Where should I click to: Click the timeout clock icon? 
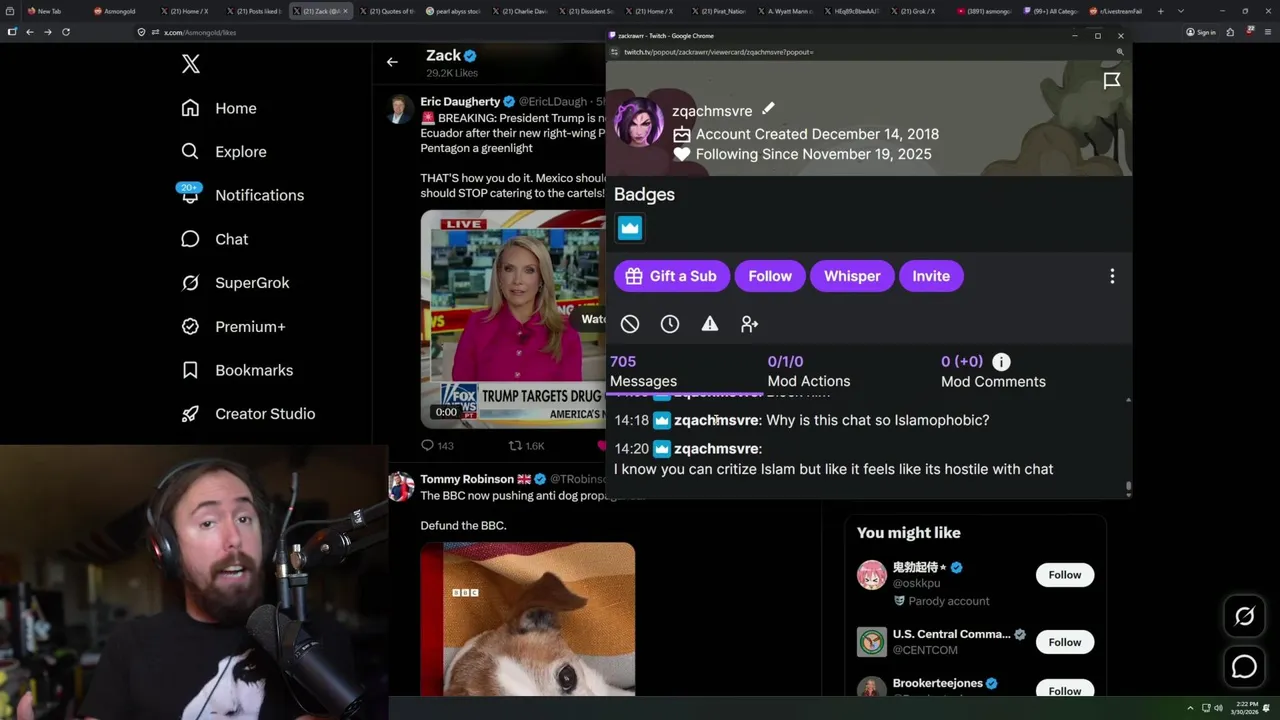tap(670, 324)
